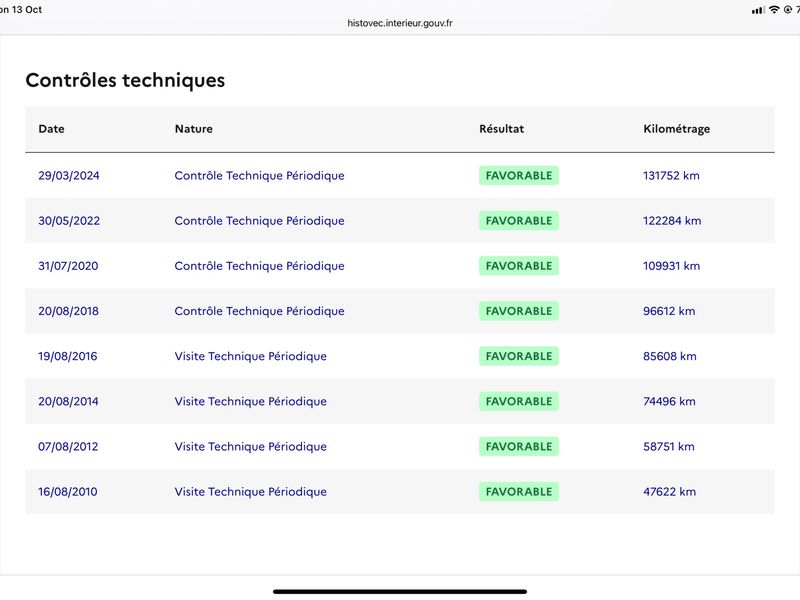Tap the Wi-Fi status icon
Image resolution: width=800 pixels, height=600 pixels.
[774, 9]
